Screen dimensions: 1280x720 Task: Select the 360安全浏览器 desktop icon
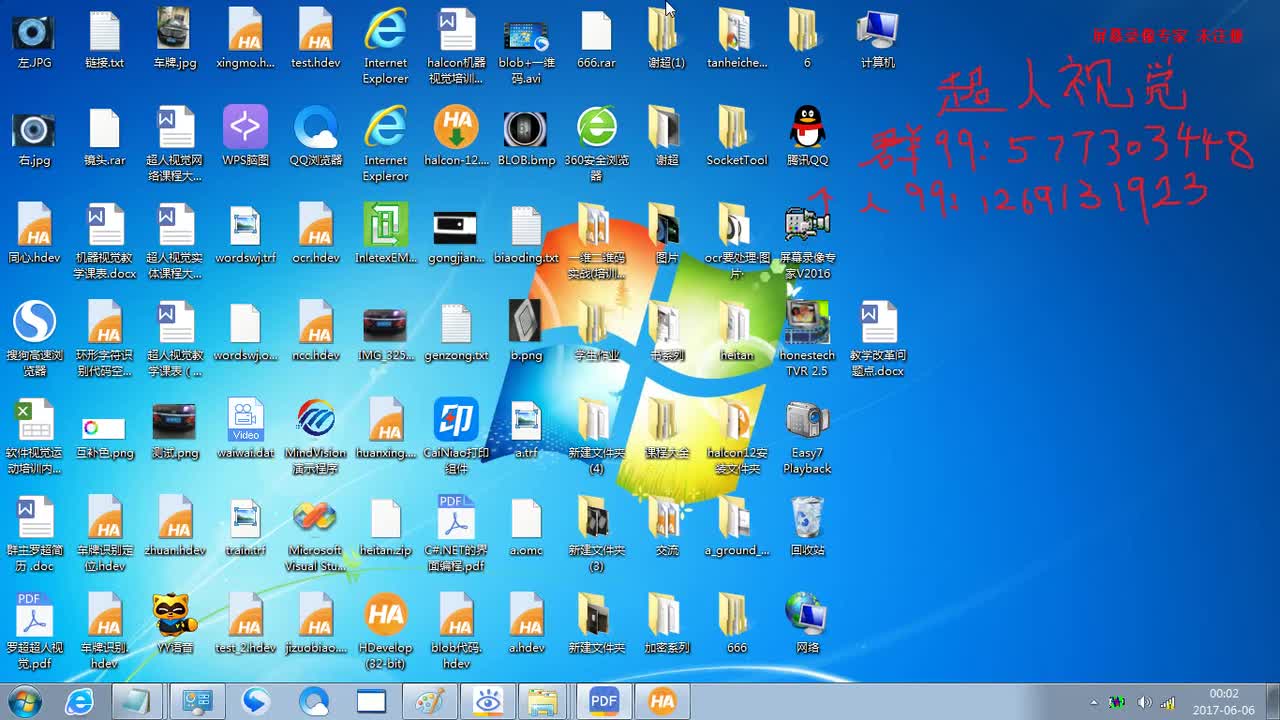(596, 144)
